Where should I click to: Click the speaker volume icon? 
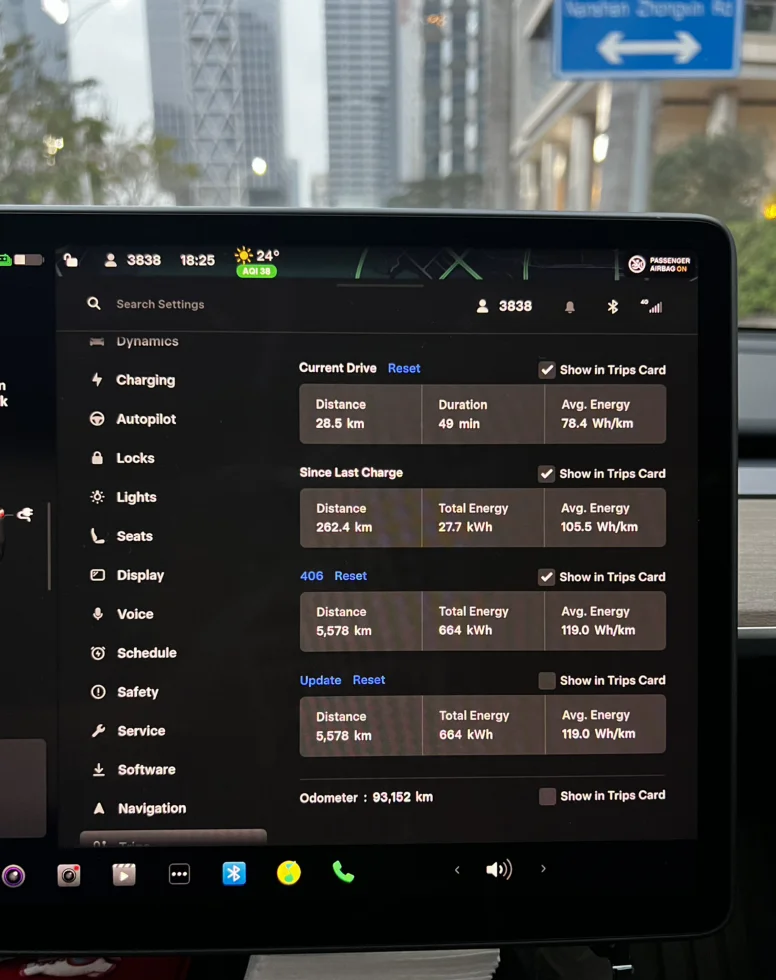point(498,870)
